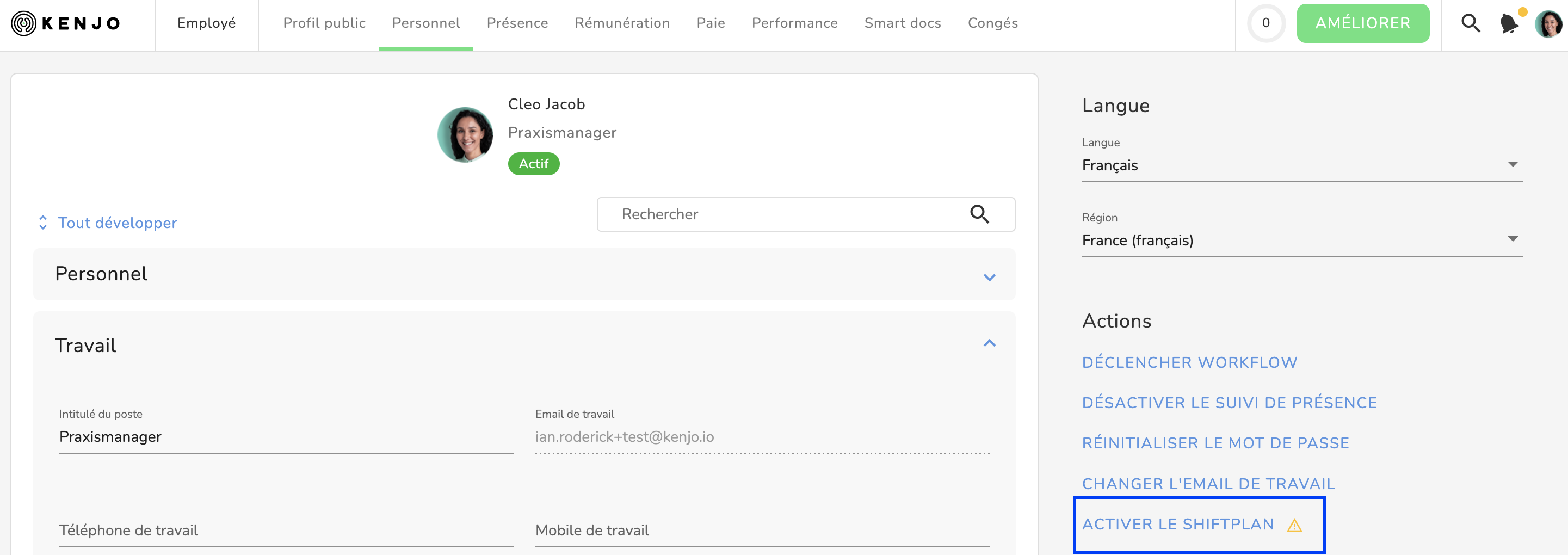This screenshot has height=555, width=1568.
Task: Click Cleo Jacob's profile photo
Action: [466, 135]
